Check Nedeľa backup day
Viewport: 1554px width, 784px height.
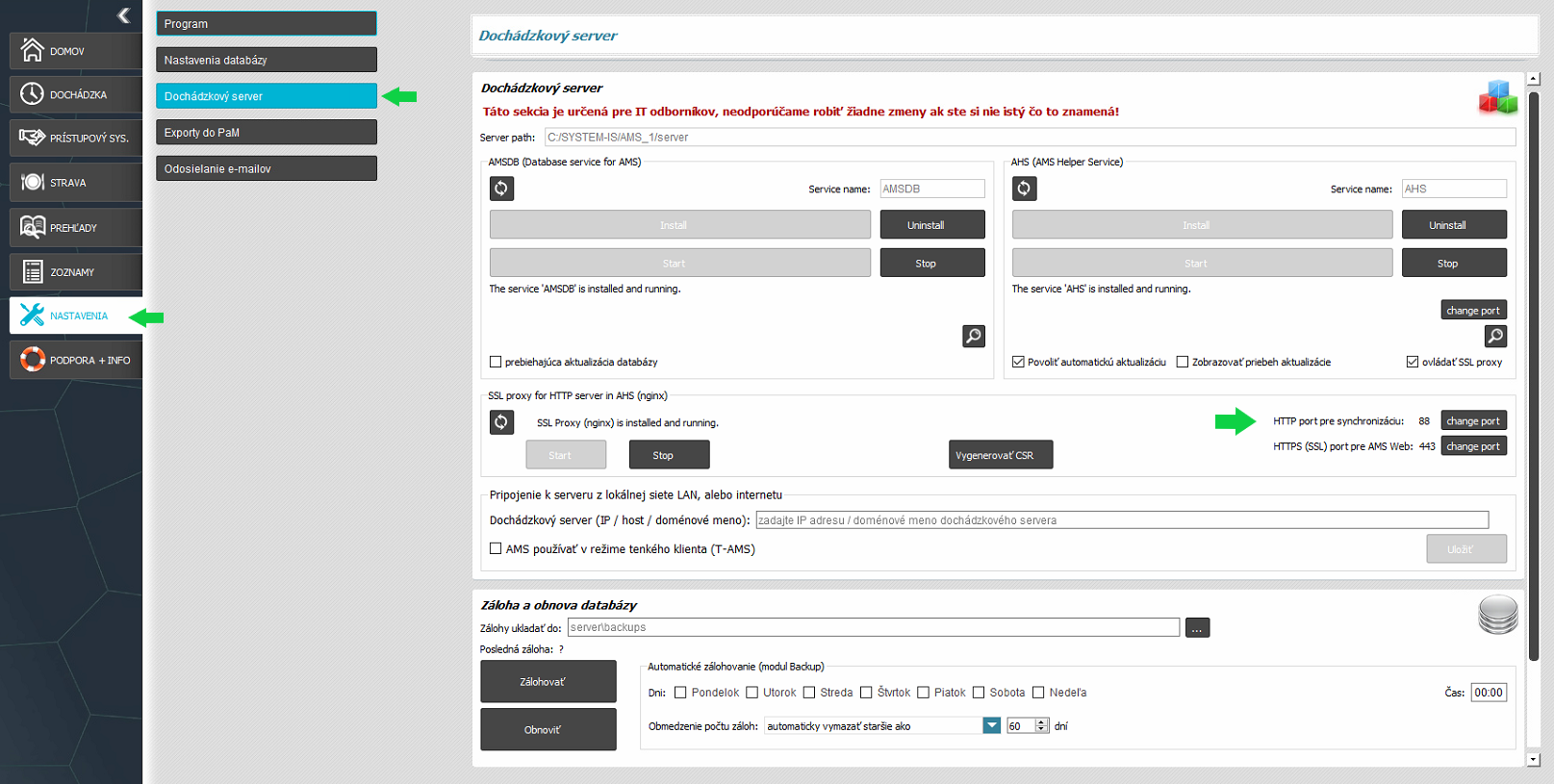point(1038,693)
